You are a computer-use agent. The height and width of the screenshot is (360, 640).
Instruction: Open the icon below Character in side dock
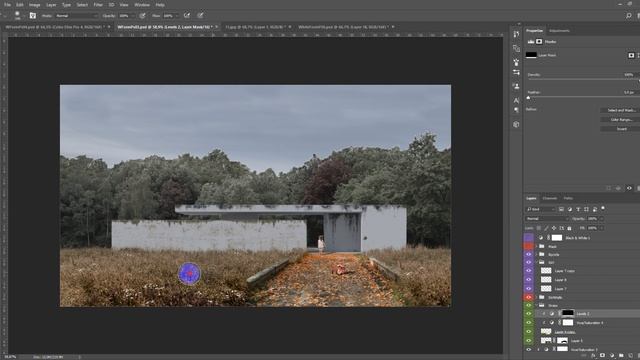tap(516, 110)
